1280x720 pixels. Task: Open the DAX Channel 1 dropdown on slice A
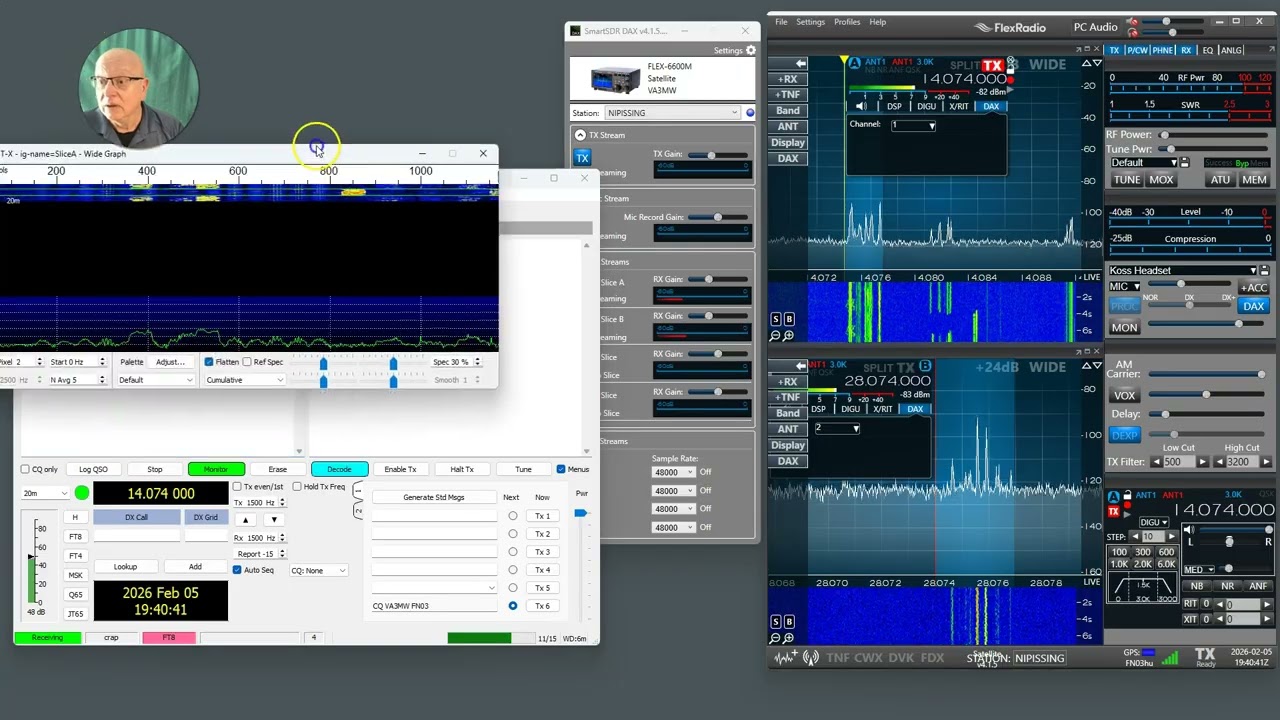coord(913,126)
